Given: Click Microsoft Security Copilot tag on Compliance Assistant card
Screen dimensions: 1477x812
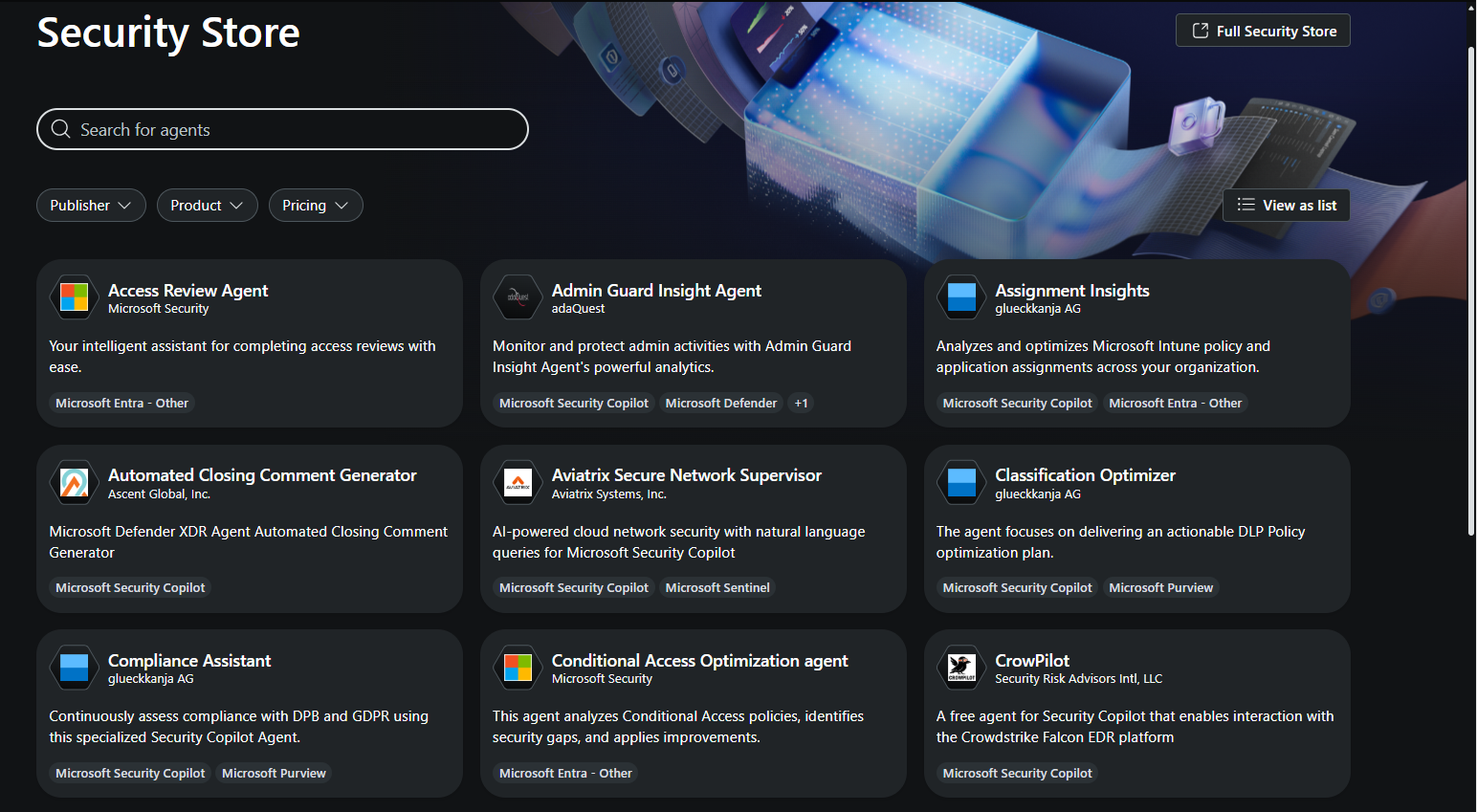Looking at the screenshot, I should point(130,774).
